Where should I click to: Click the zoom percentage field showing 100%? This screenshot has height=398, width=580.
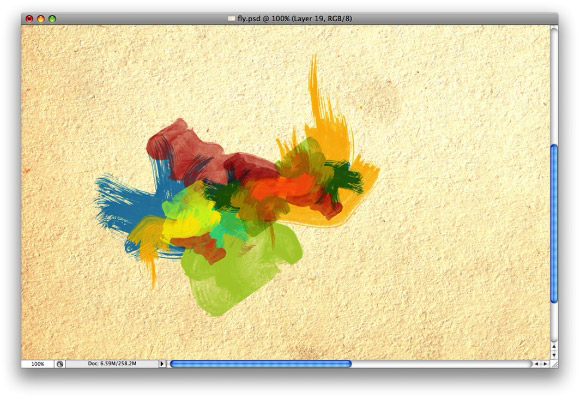pos(38,364)
